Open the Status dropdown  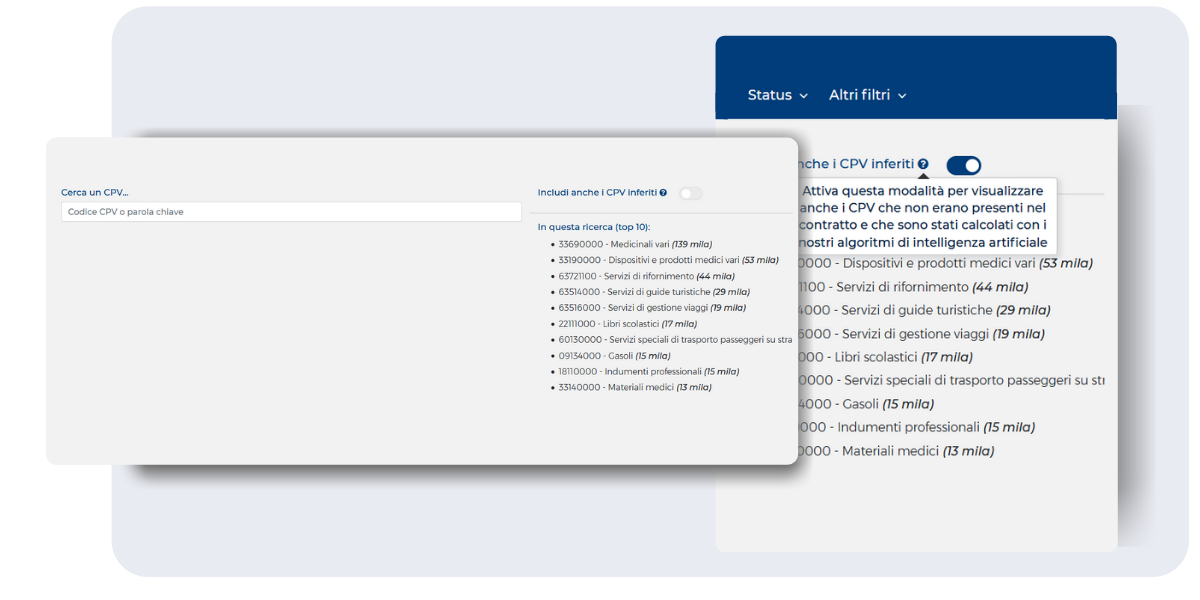[777, 95]
